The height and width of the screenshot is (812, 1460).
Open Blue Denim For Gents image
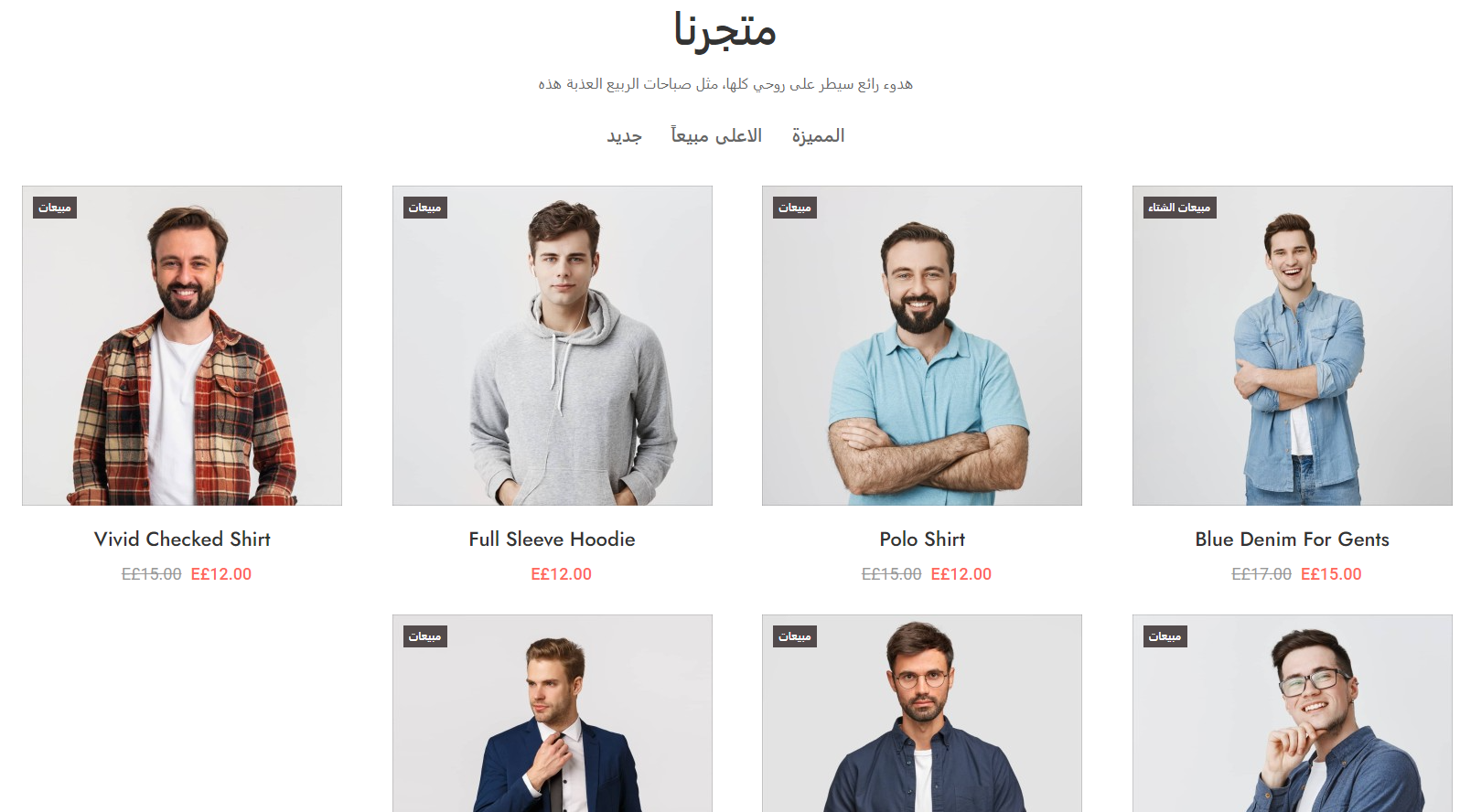pyautogui.click(x=1293, y=346)
